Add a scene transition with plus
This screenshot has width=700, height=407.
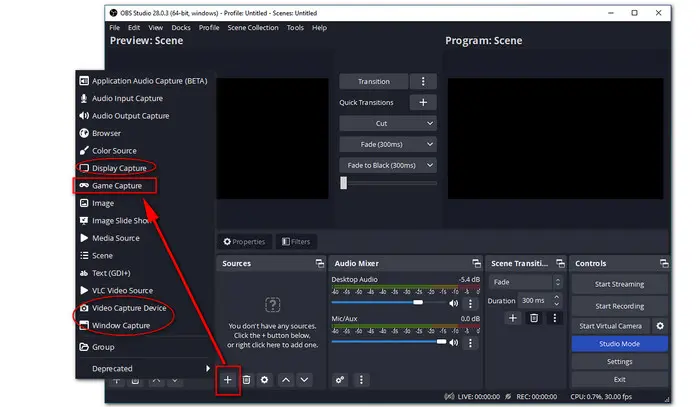512,318
